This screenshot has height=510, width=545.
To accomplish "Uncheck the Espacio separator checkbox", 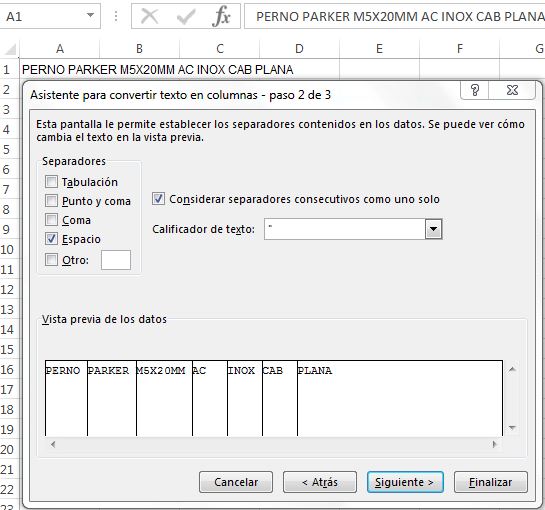I will point(51,239).
